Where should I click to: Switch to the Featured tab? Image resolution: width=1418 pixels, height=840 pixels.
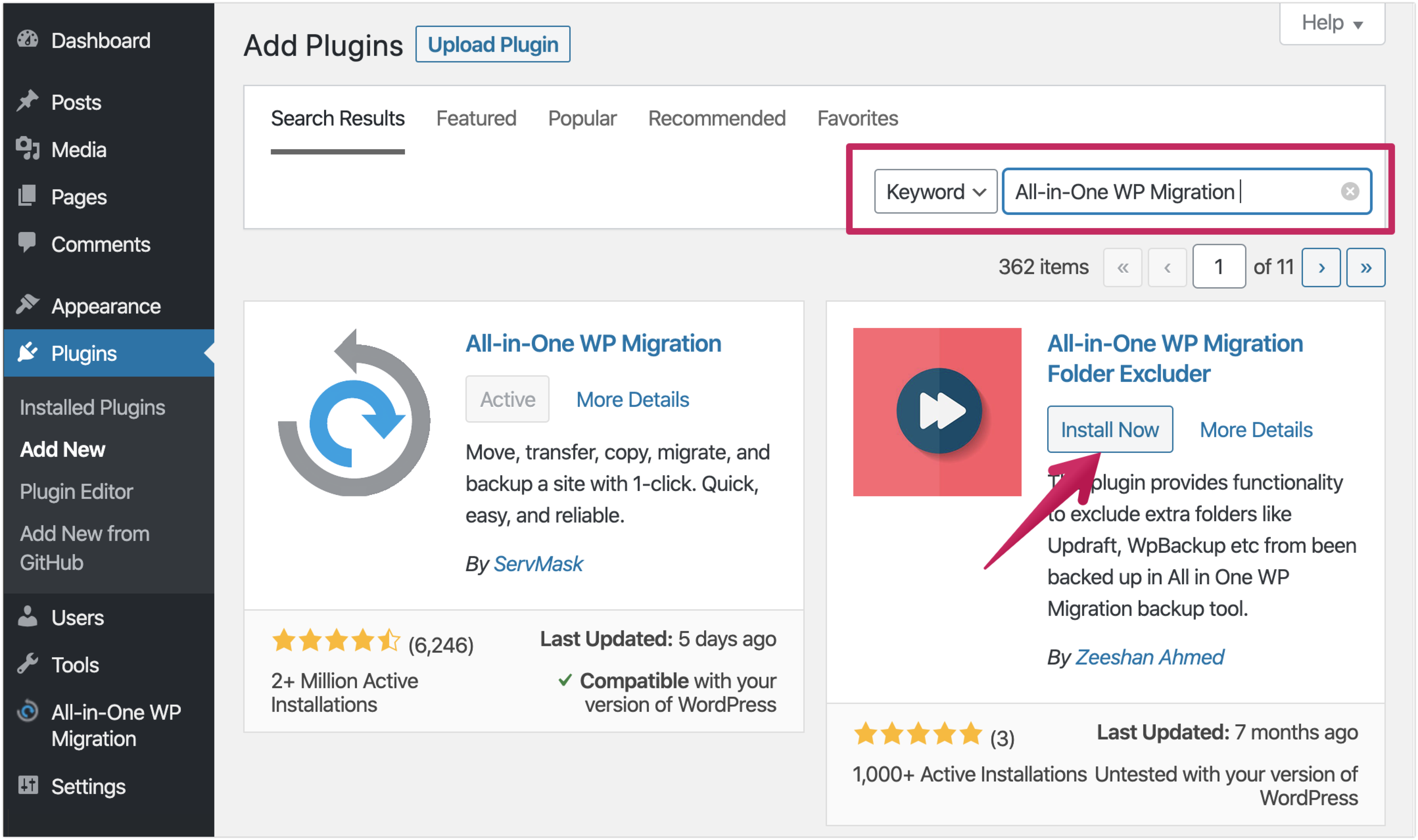click(x=477, y=118)
